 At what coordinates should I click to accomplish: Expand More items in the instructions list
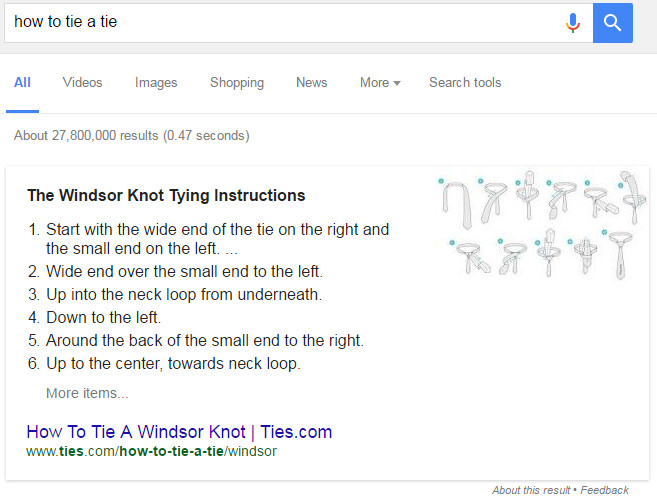click(87, 393)
